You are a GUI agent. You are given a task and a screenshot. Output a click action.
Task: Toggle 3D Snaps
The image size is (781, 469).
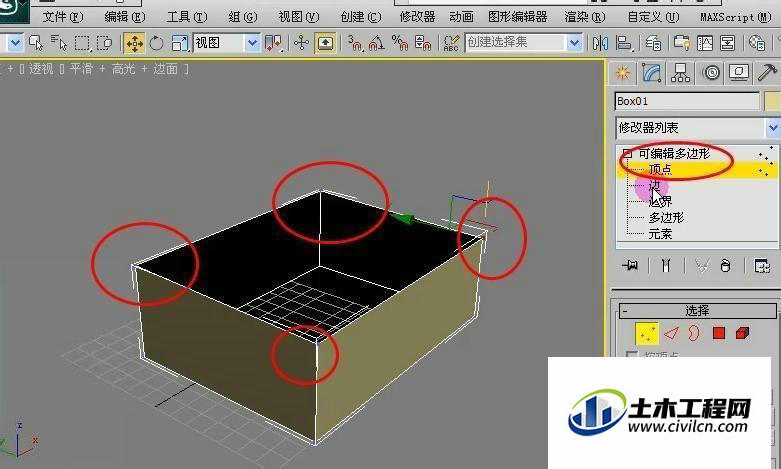point(354,43)
